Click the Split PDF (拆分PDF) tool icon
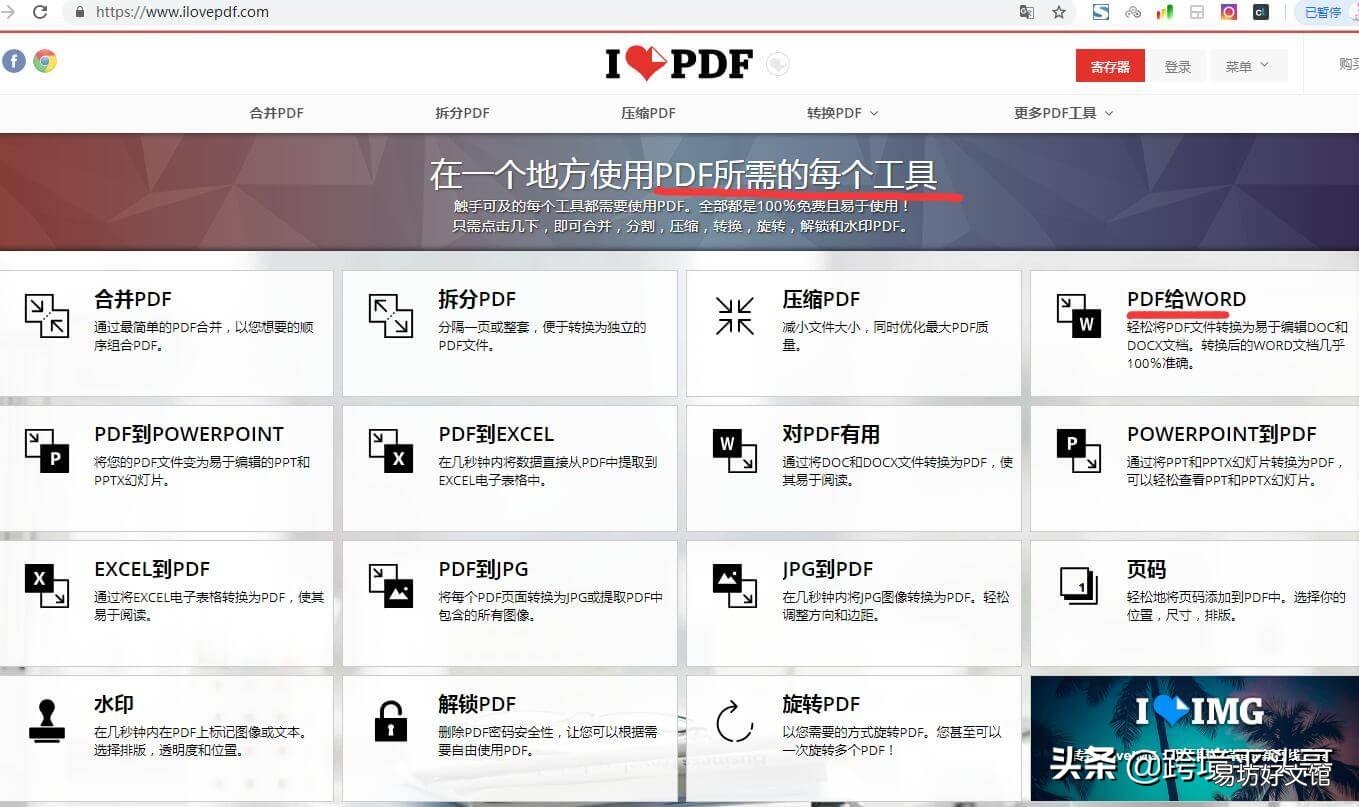The height and width of the screenshot is (807, 1359). [391, 315]
